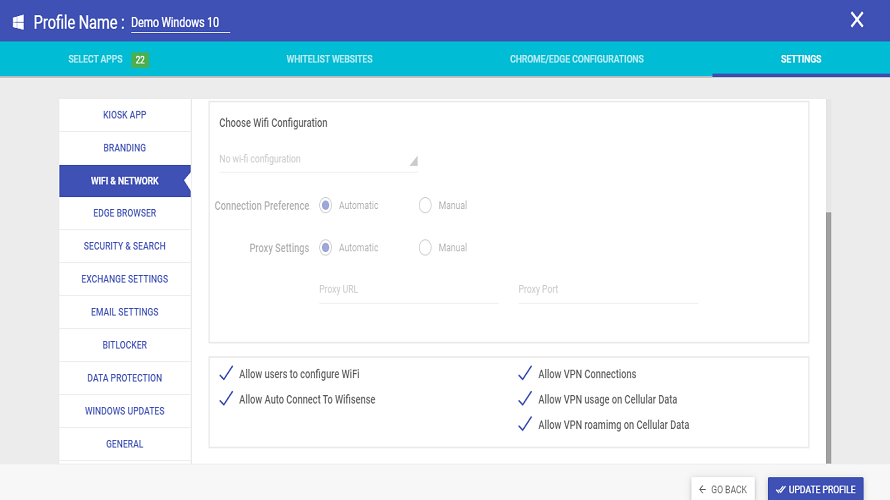Disable Allow VPN usage on Cellular Data
The height and width of the screenshot is (500, 890).
[524, 399]
